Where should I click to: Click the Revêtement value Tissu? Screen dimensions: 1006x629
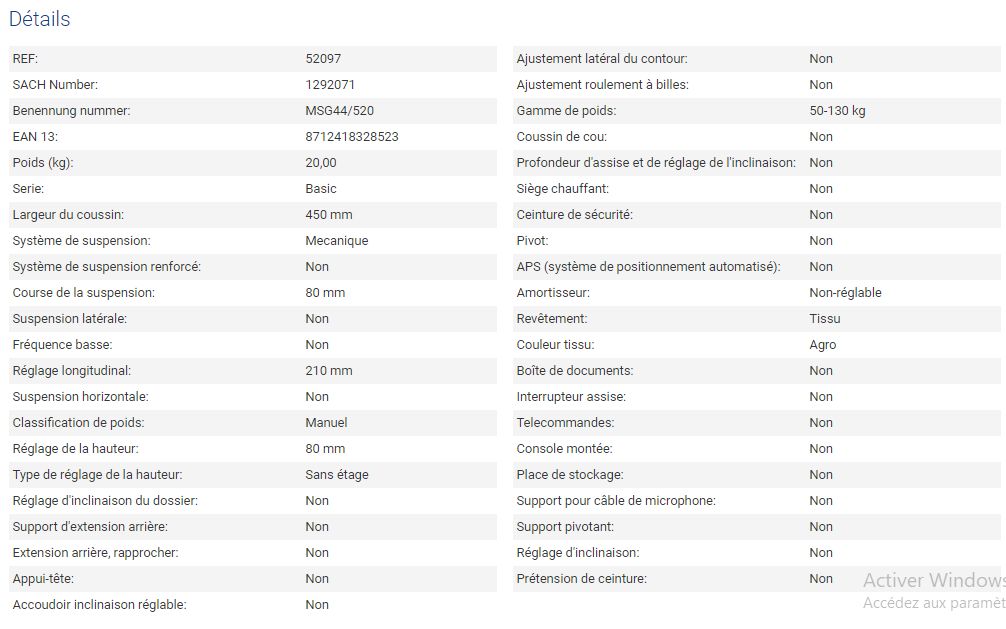click(824, 319)
